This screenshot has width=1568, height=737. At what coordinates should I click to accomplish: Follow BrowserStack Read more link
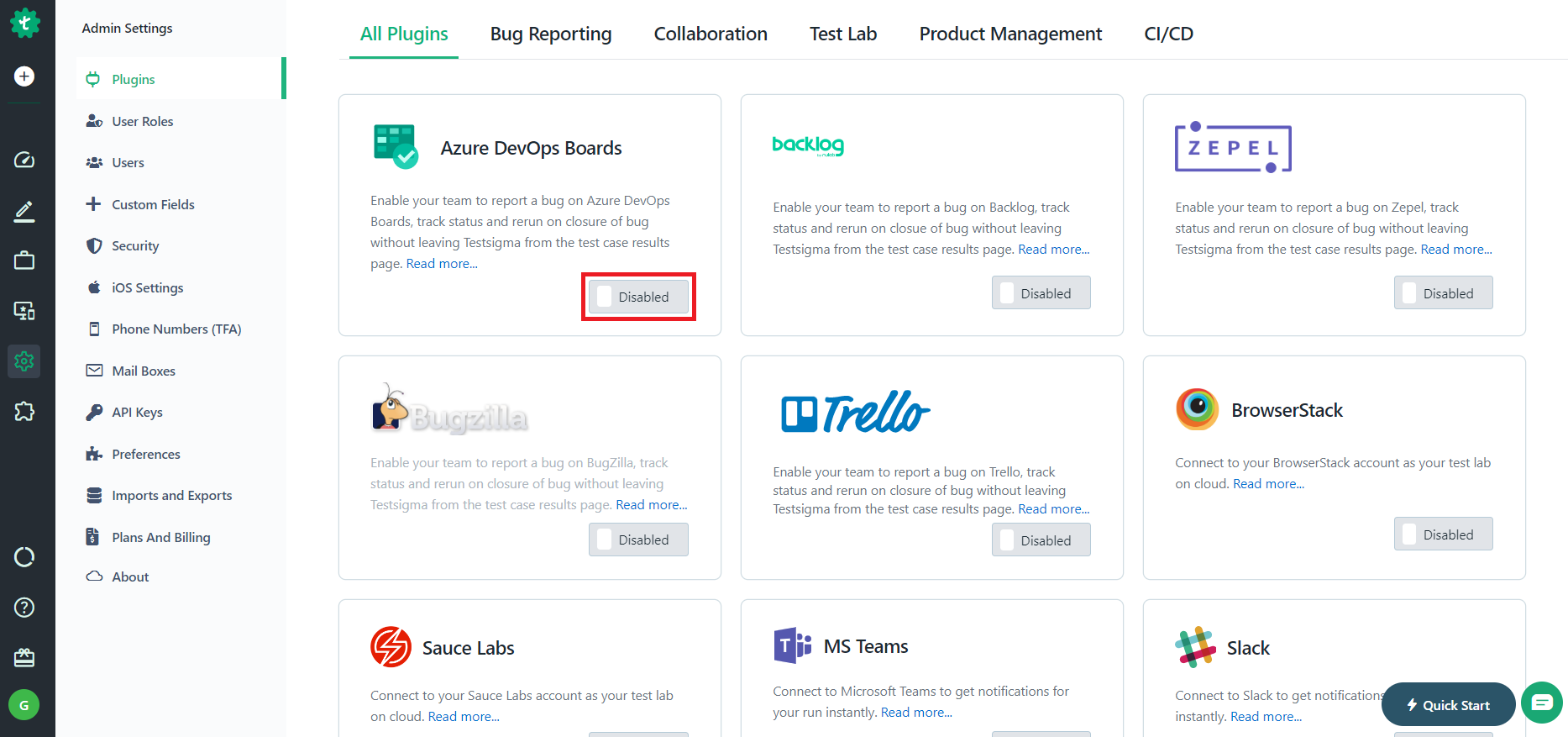(1268, 484)
